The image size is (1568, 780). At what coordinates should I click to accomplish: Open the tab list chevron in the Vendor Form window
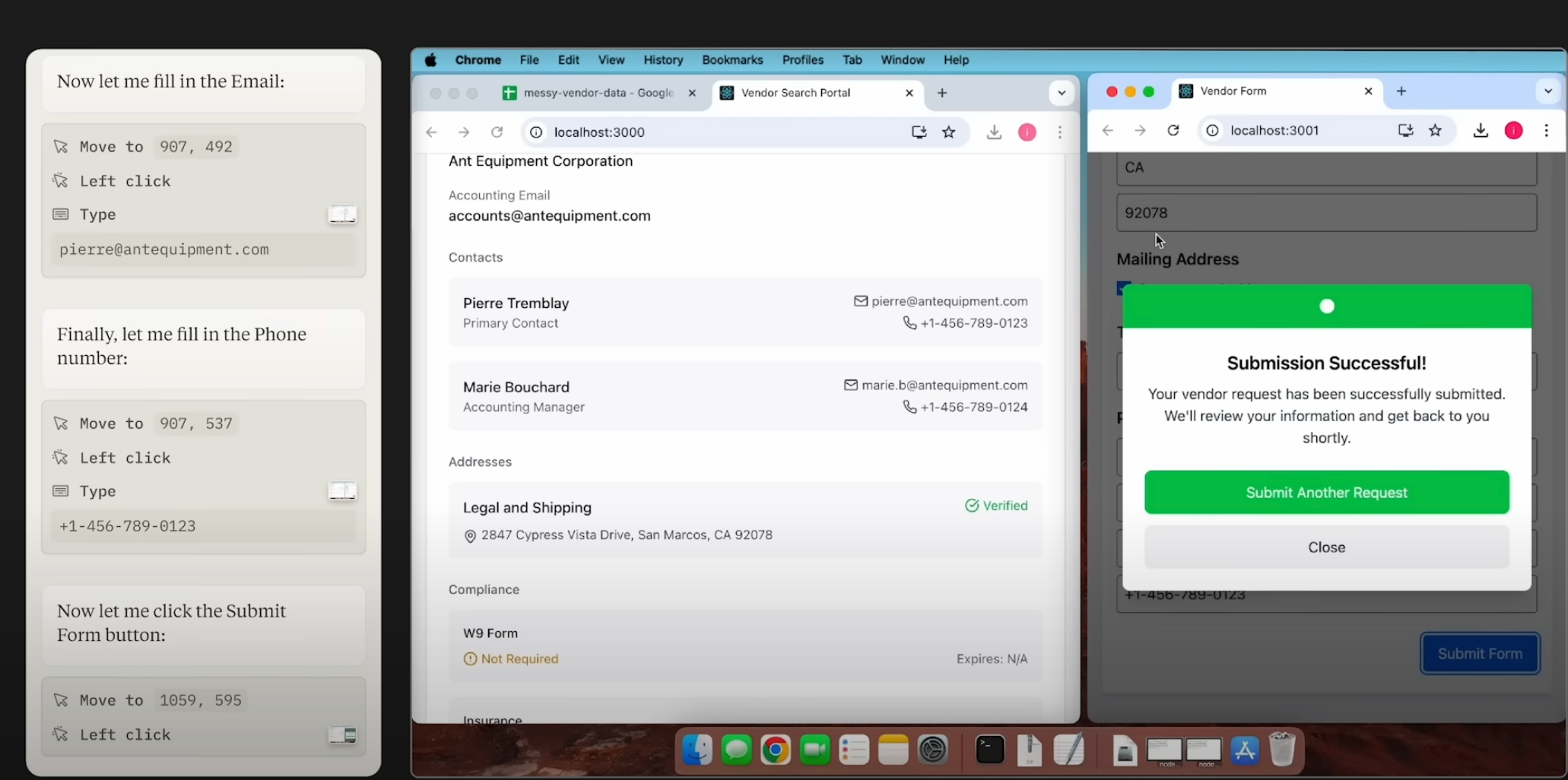pyautogui.click(x=1546, y=90)
